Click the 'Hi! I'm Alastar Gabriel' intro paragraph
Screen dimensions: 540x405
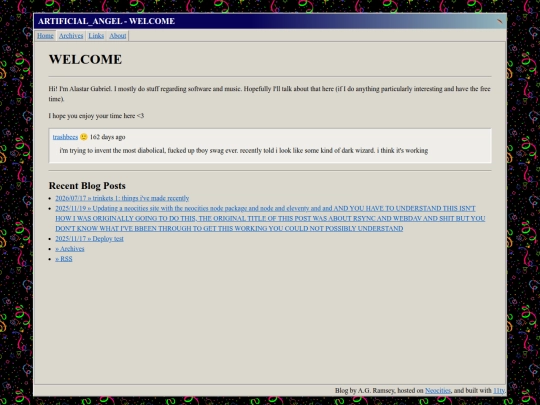270,94
